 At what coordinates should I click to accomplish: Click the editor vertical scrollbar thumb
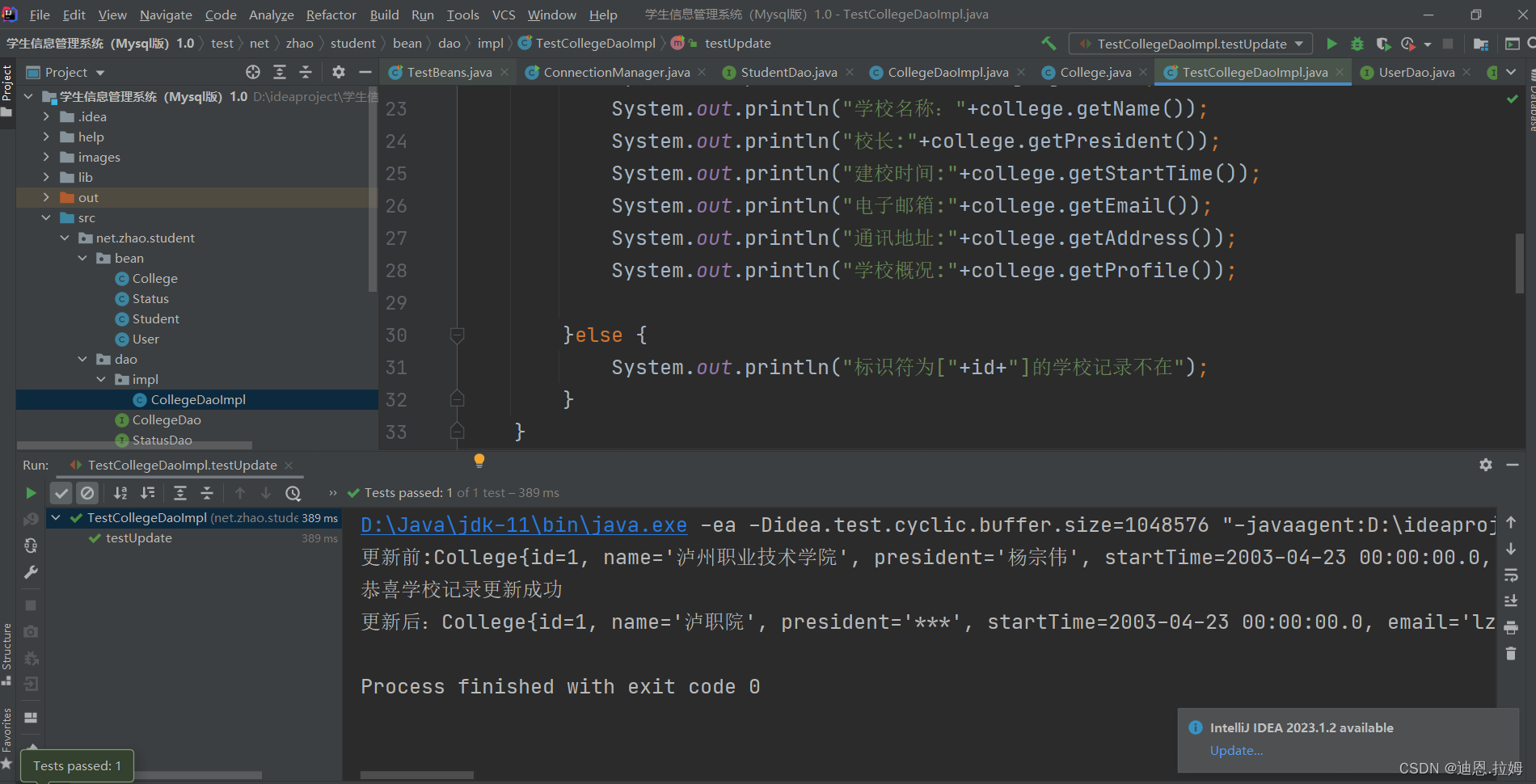point(1520,263)
